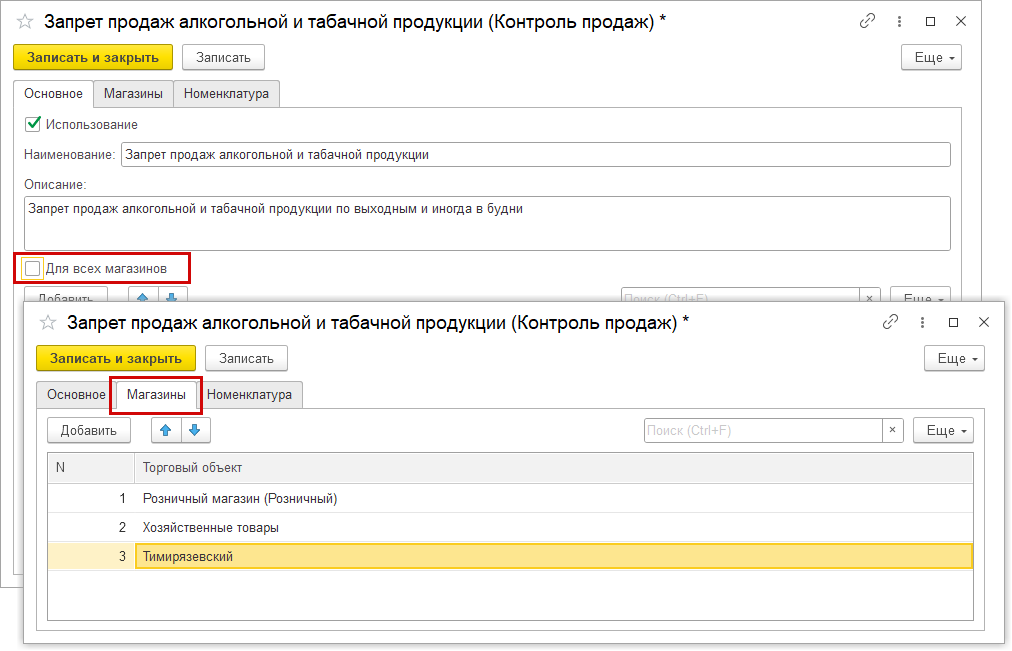Viewport: 1012px width, 651px height.
Task: Expand Еще dropdown in front window header
Action: pos(955,358)
